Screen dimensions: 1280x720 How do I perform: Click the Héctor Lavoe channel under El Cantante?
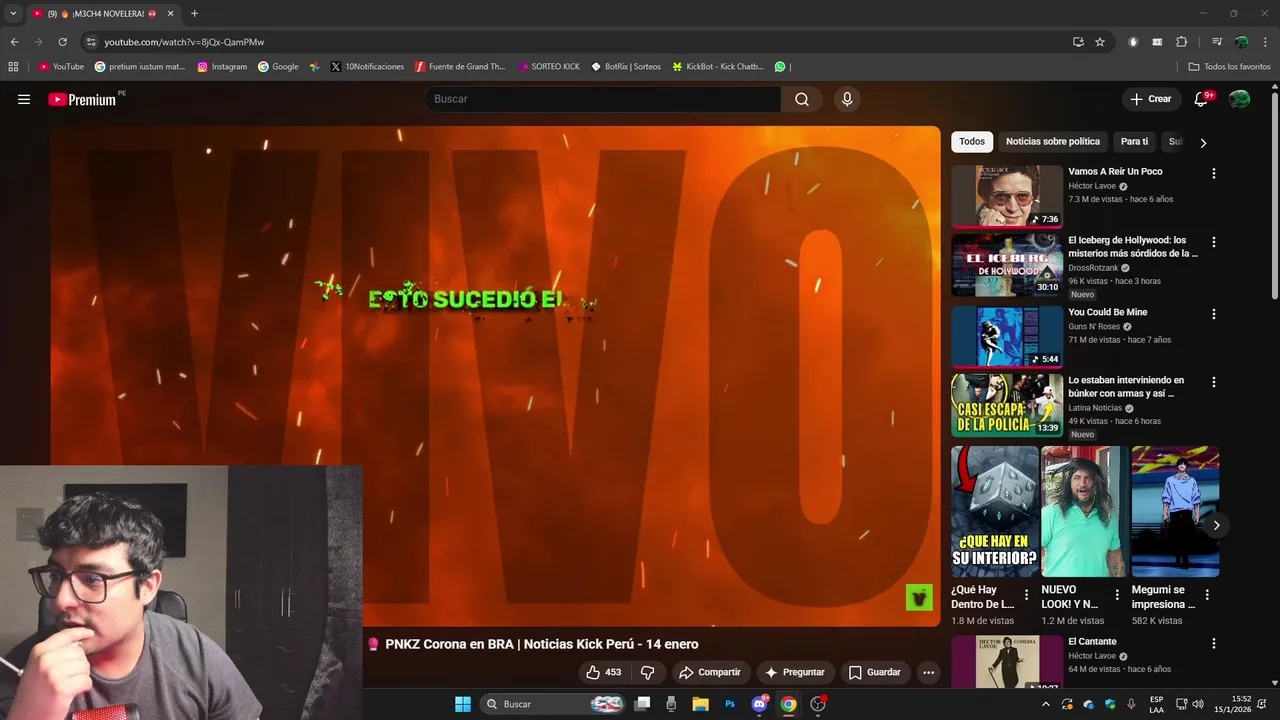[1092, 656]
